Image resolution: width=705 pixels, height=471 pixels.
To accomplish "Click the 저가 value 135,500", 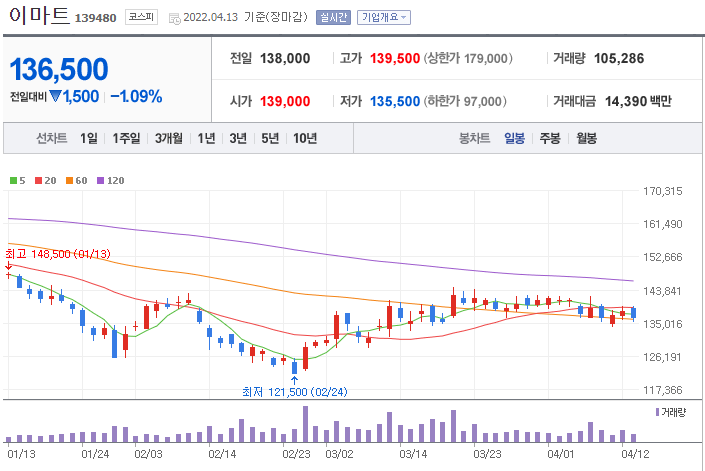I will pyautogui.click(x=395, y=102).
